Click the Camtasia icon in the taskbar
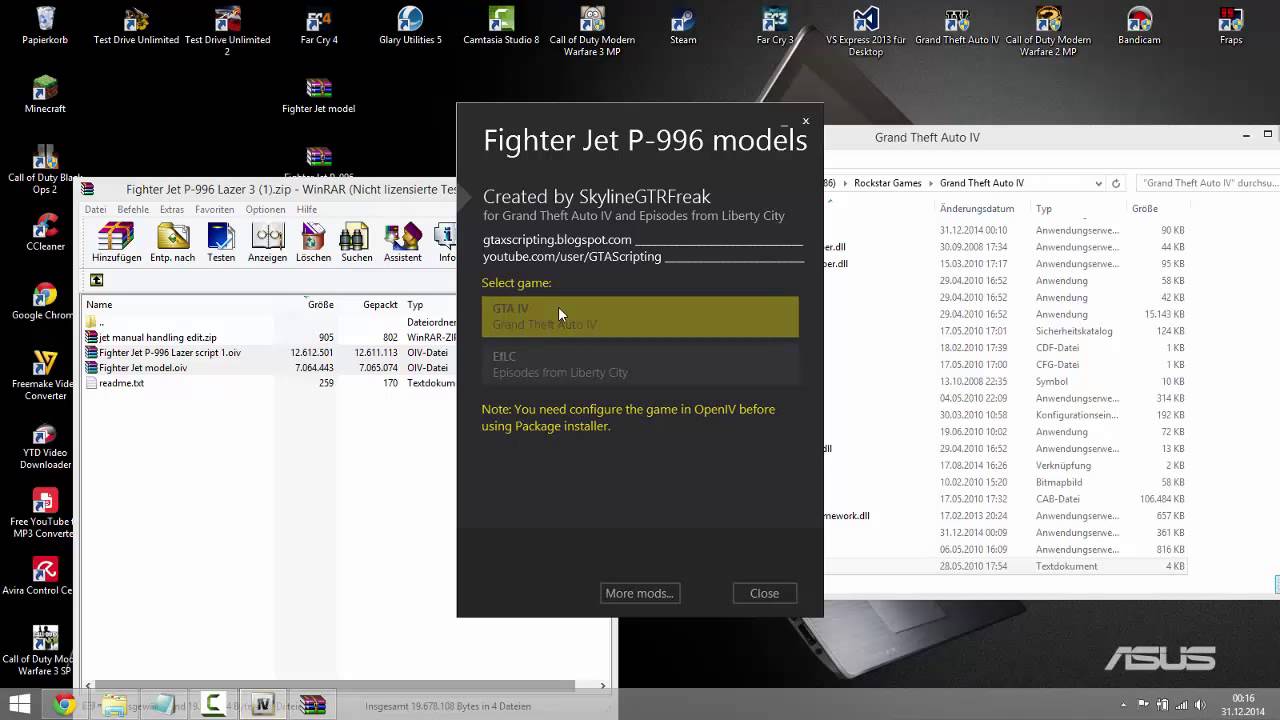The height and width of the screenshot is (720, 1280). [213, 705]
